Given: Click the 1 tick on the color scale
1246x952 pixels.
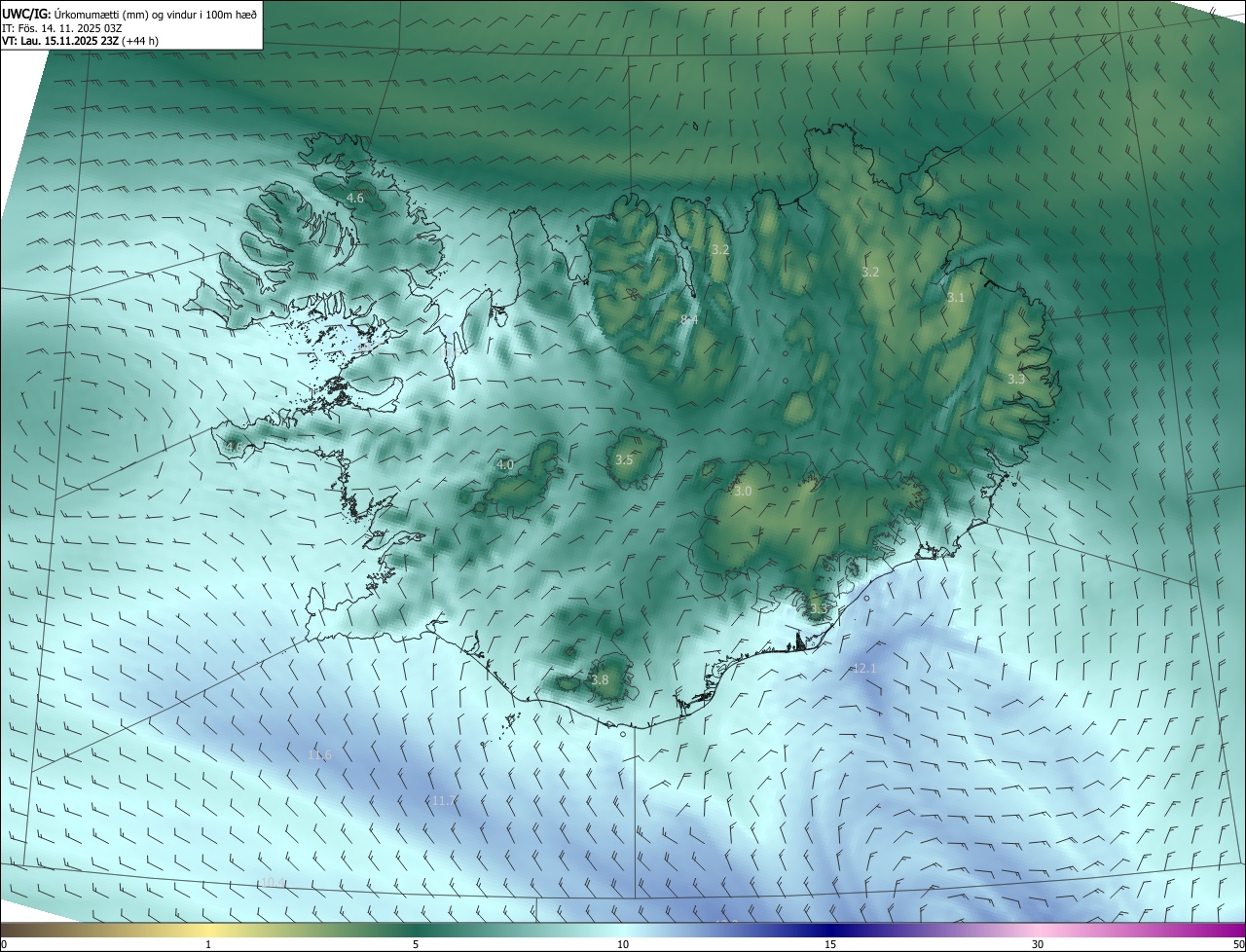Looking at the screenshot, I should pos(208,944).
